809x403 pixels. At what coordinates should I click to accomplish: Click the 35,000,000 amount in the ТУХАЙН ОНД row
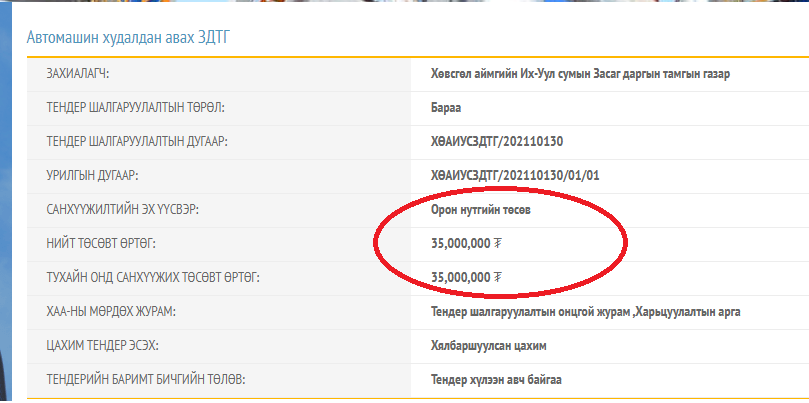click(x=460, y=277)
